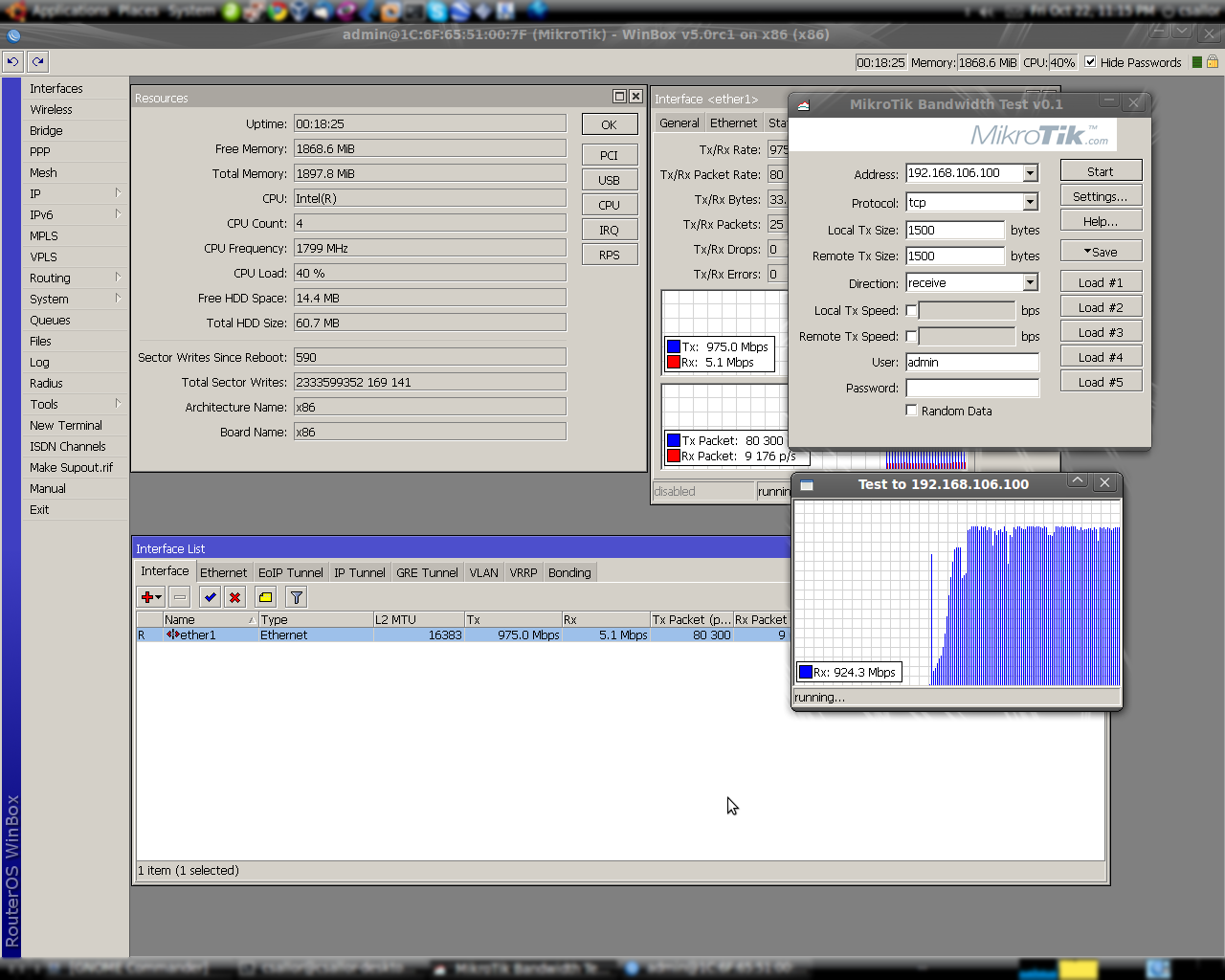The width and height of the screenshot is (1225, 980).
Task: Click the PCI button in Resources
Action: (609, 155)
